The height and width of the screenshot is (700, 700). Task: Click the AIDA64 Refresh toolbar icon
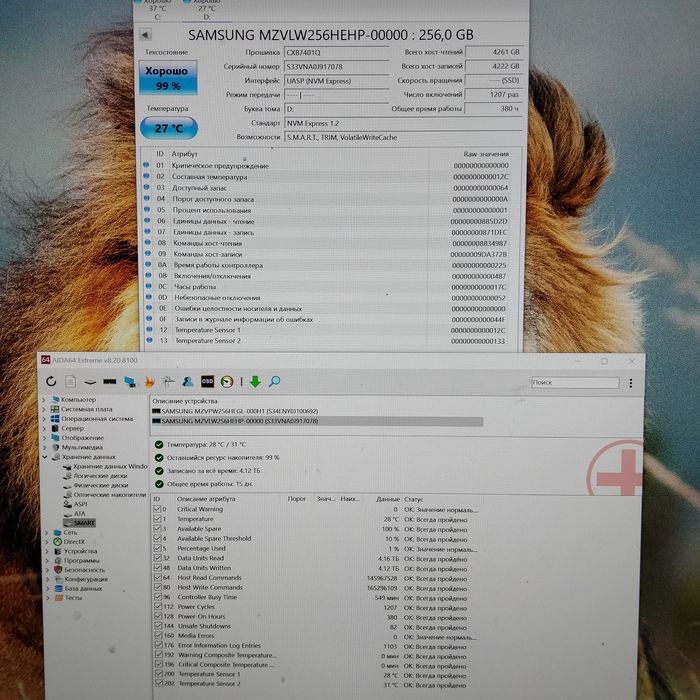(51, 381)
